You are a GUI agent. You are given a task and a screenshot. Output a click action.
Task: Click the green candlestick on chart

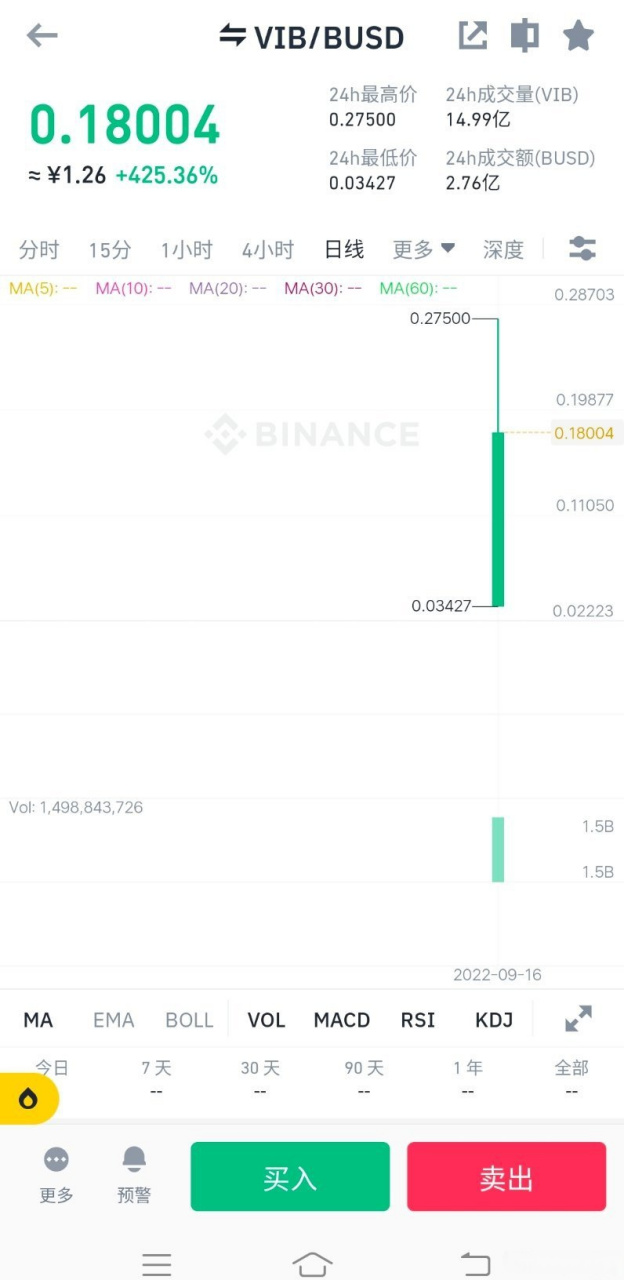click(498, 519)
